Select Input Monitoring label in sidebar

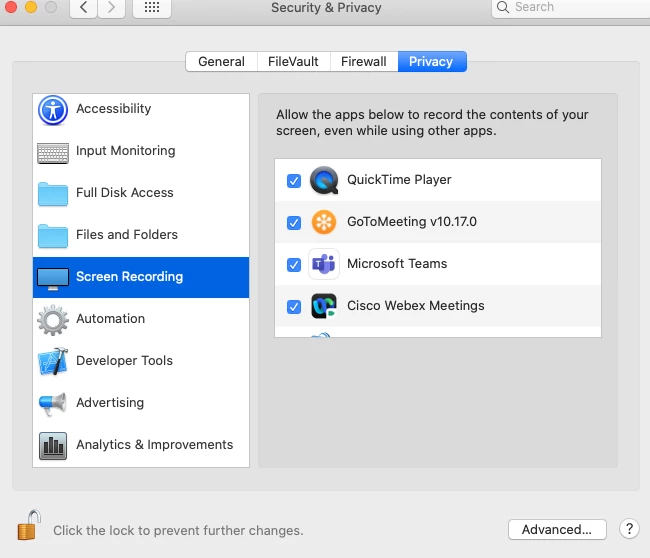(x=126, y=150)
